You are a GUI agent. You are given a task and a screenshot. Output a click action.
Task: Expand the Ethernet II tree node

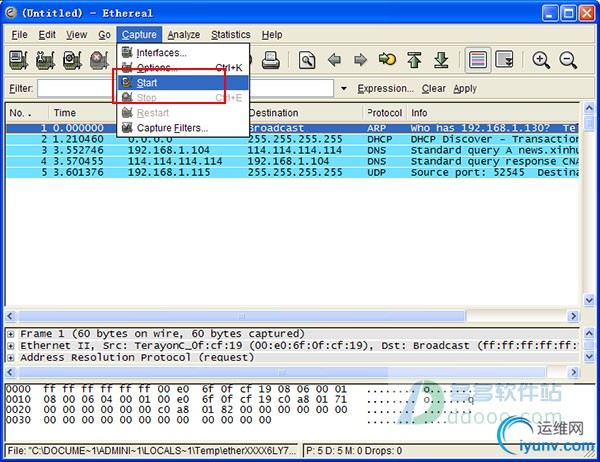point(11,346)
